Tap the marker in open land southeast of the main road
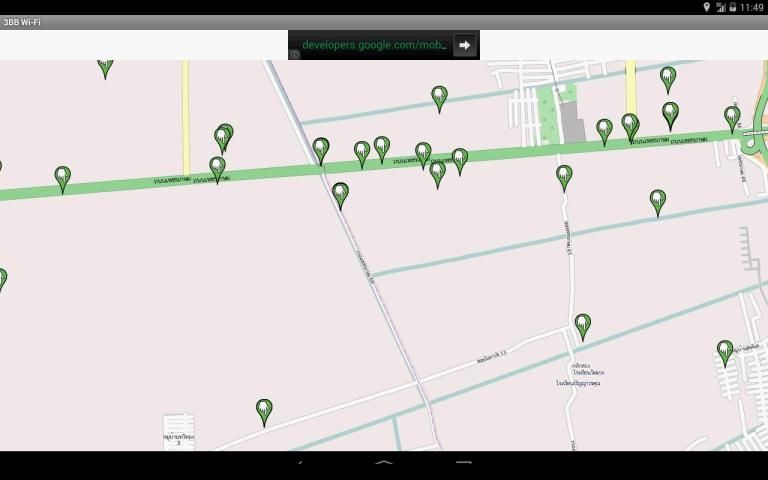The height and width of the screenshot is (480, 768). tap(658, 201)
